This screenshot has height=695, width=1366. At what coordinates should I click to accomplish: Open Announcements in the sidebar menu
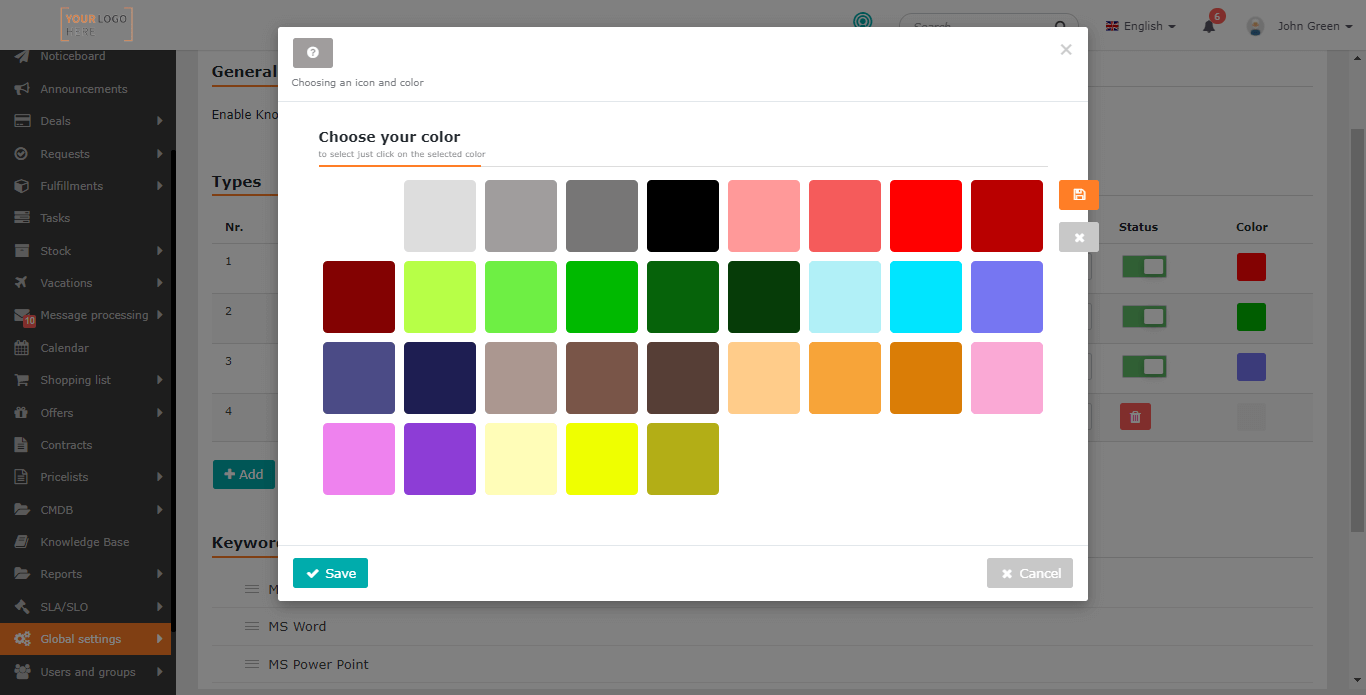(x=85, y=89)
